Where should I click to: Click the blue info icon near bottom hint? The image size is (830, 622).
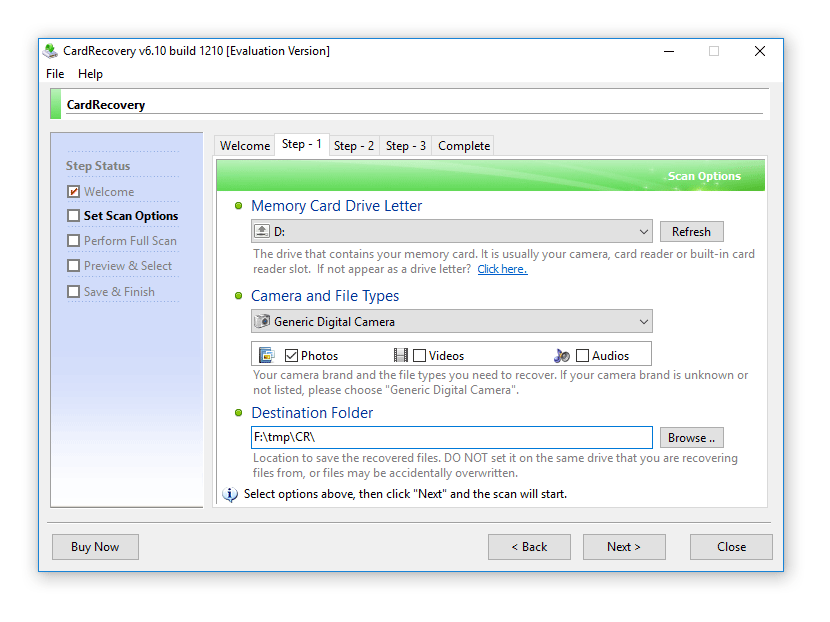pyautogui.click(x=230, y=494)
